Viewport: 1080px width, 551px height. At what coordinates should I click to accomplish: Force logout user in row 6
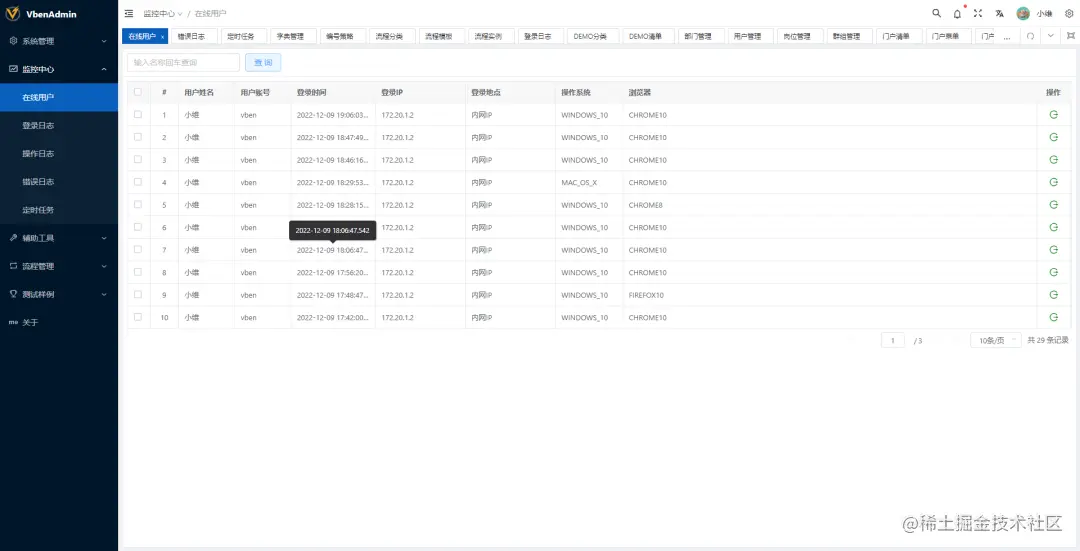click(1053, 227)
